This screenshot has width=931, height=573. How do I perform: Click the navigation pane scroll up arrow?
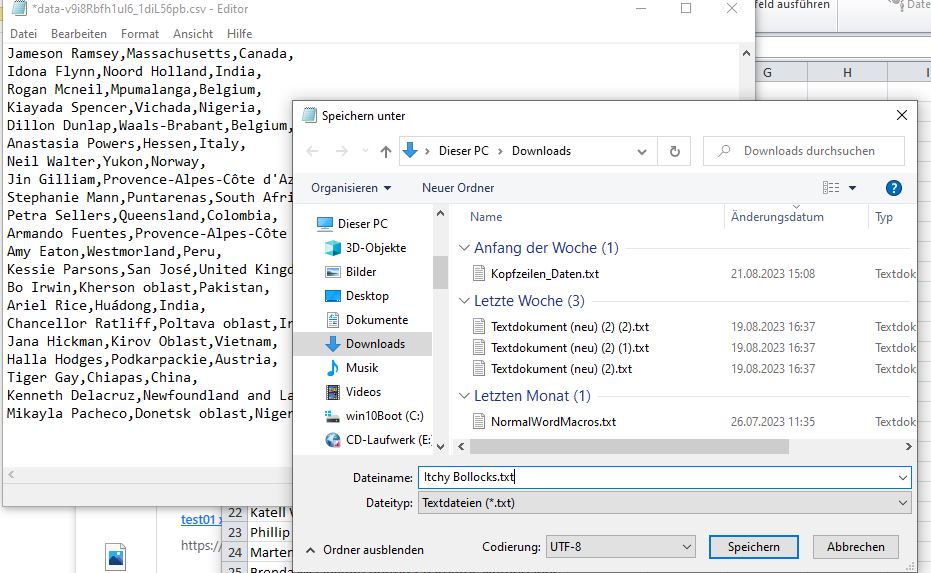point(440,213)
